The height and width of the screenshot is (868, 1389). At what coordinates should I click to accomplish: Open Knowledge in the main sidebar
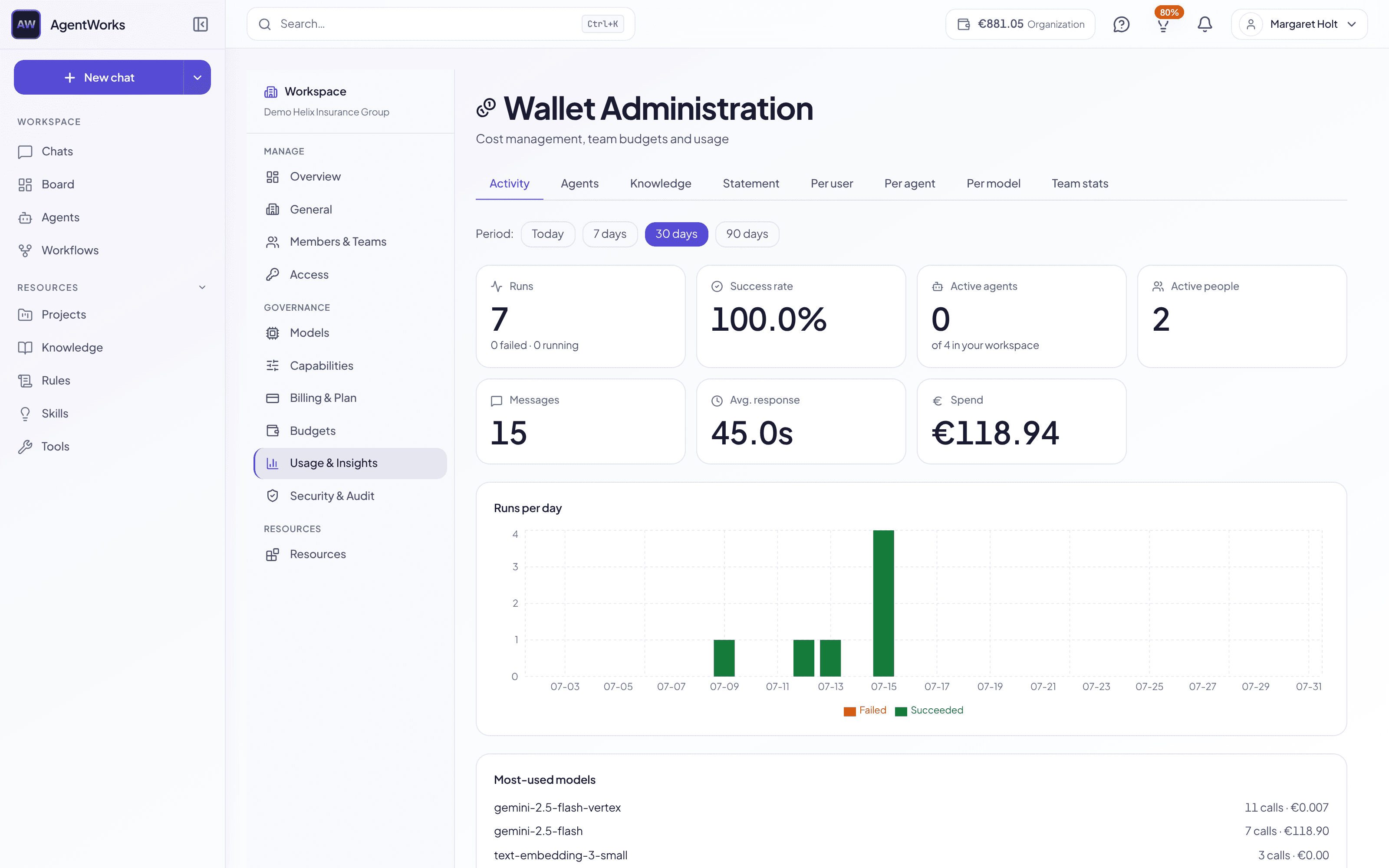[x=112, y=347]
